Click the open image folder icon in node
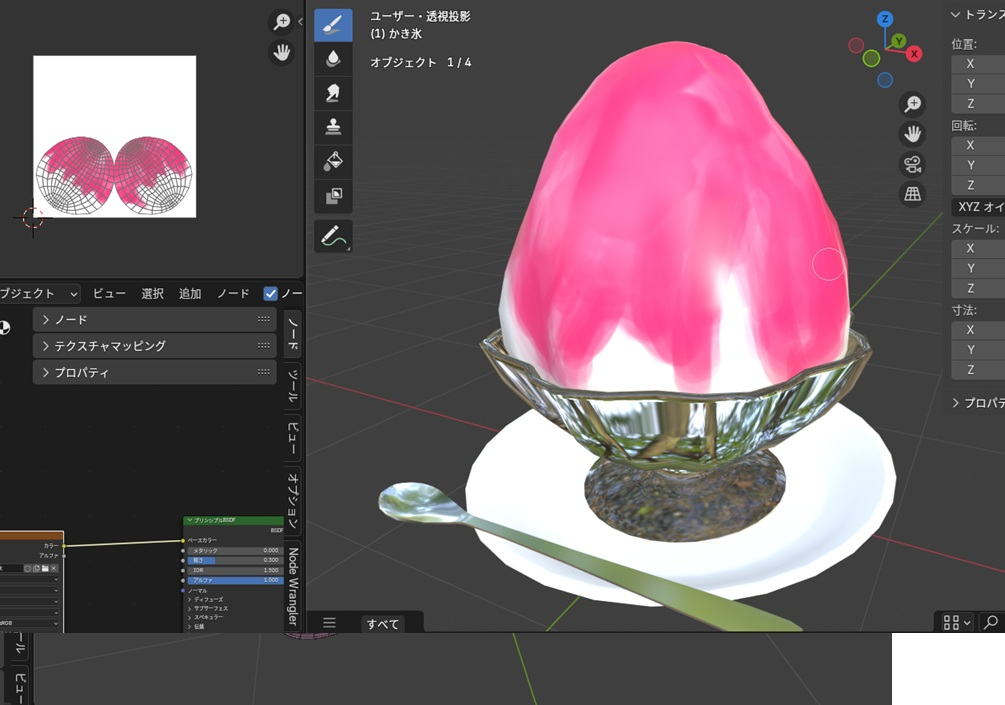The width and height of the screenshot is (1005, 705). click(45, 568)
